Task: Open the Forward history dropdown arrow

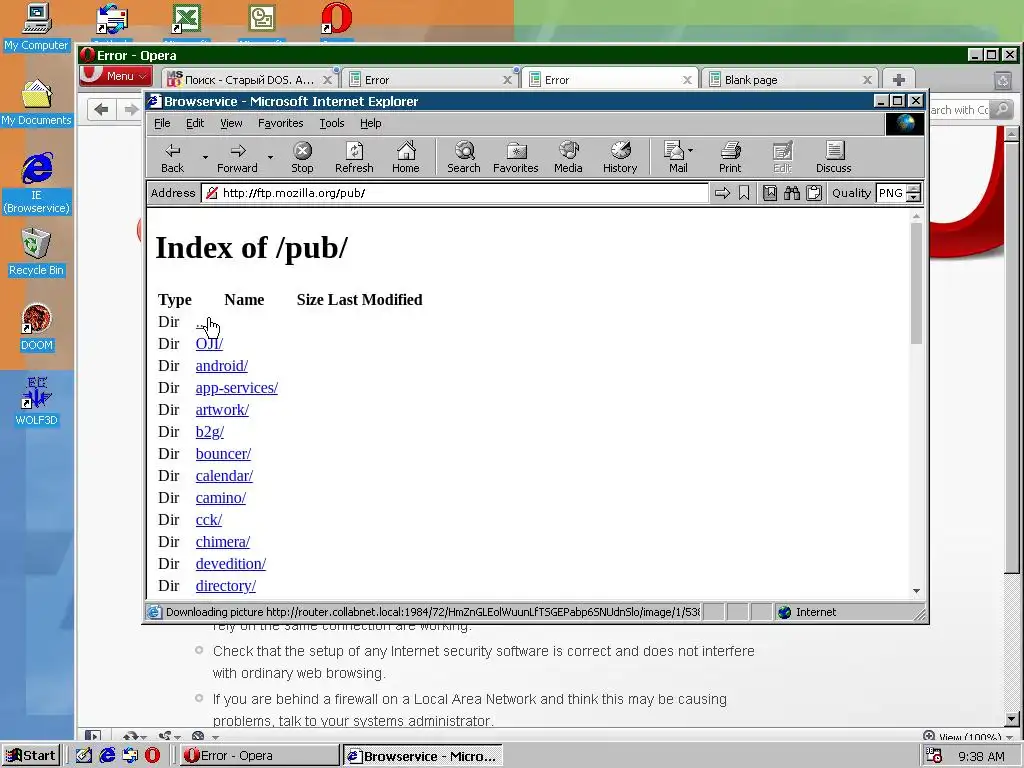Action: coord(270,157)
